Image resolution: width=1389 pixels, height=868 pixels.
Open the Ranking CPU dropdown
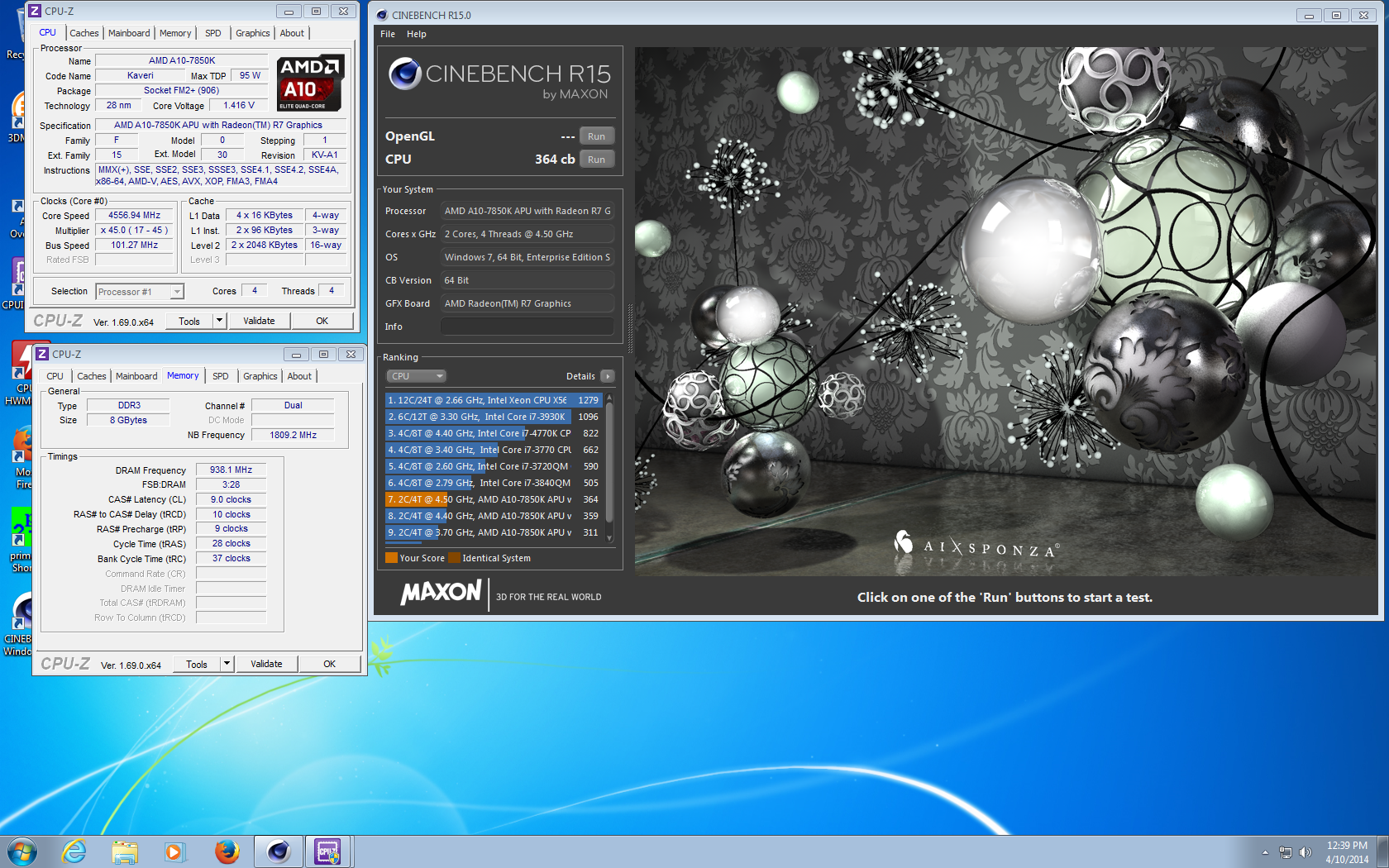(416, 376)
